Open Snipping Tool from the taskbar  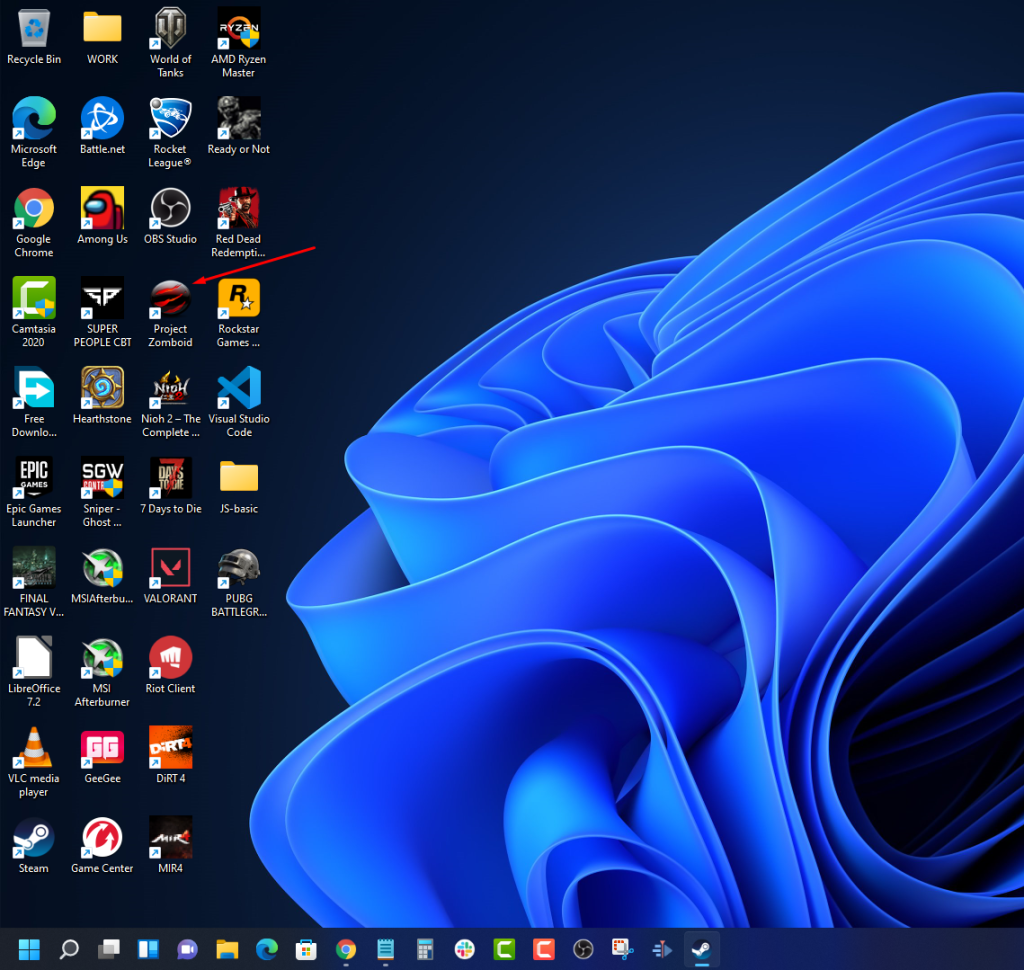click(x=622, y=949)
